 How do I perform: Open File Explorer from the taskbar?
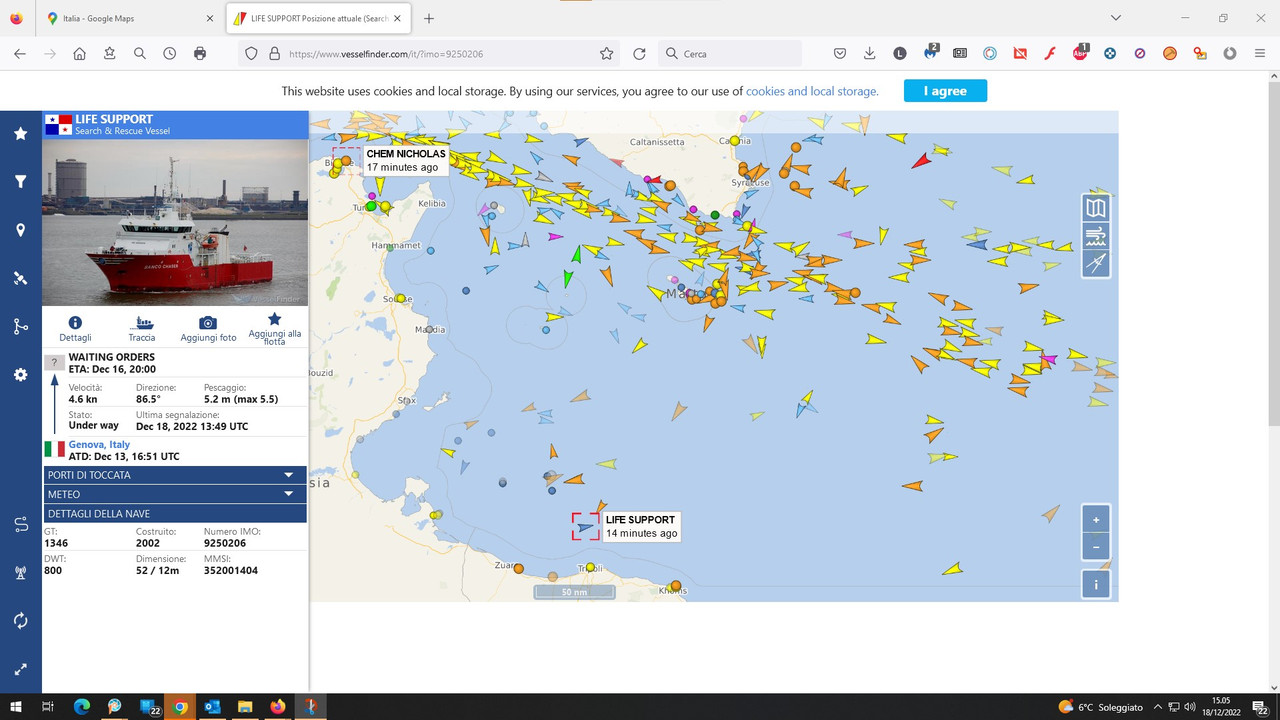point(245,707)
